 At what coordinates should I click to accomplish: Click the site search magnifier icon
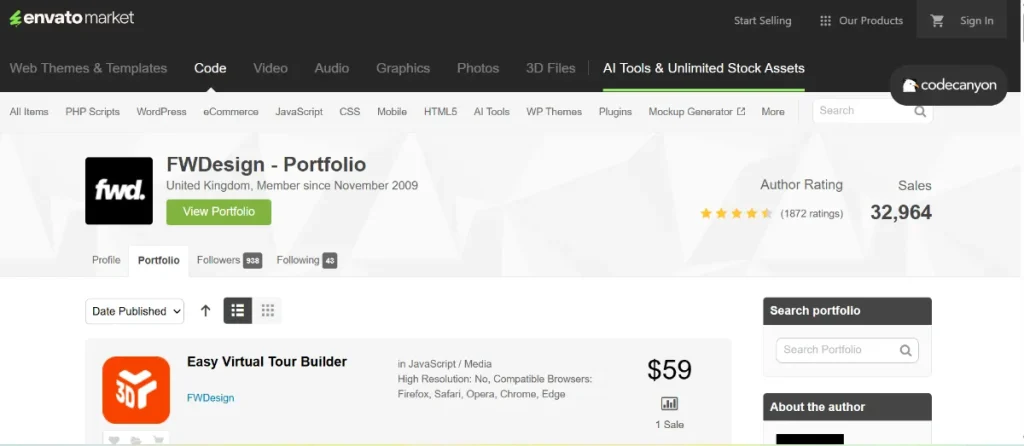tap(920, 111)
